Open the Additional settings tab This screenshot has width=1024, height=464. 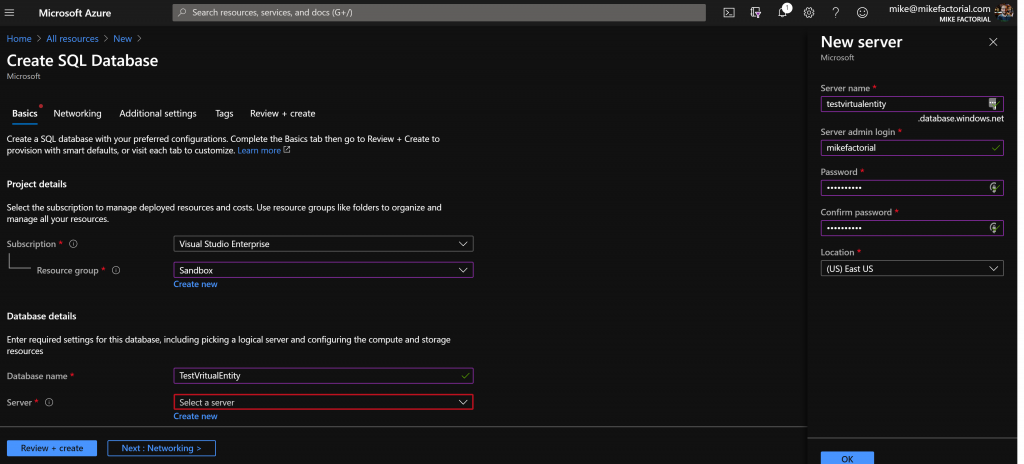[157, 114]
